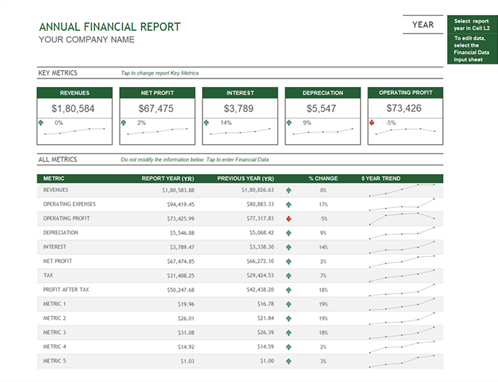Screen dimensions: 498x382
Task: Click the green up arrow in Revenues row
Action: tap(289, 190)
